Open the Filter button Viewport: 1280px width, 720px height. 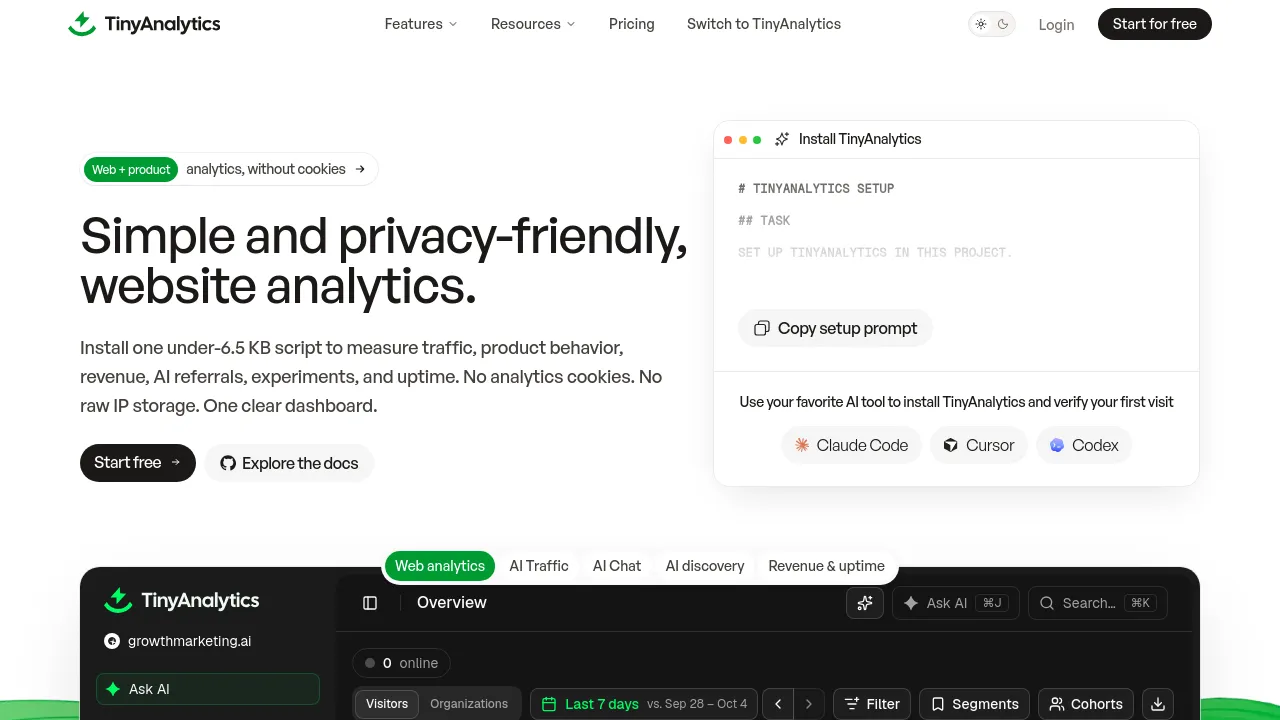(872, 704)
